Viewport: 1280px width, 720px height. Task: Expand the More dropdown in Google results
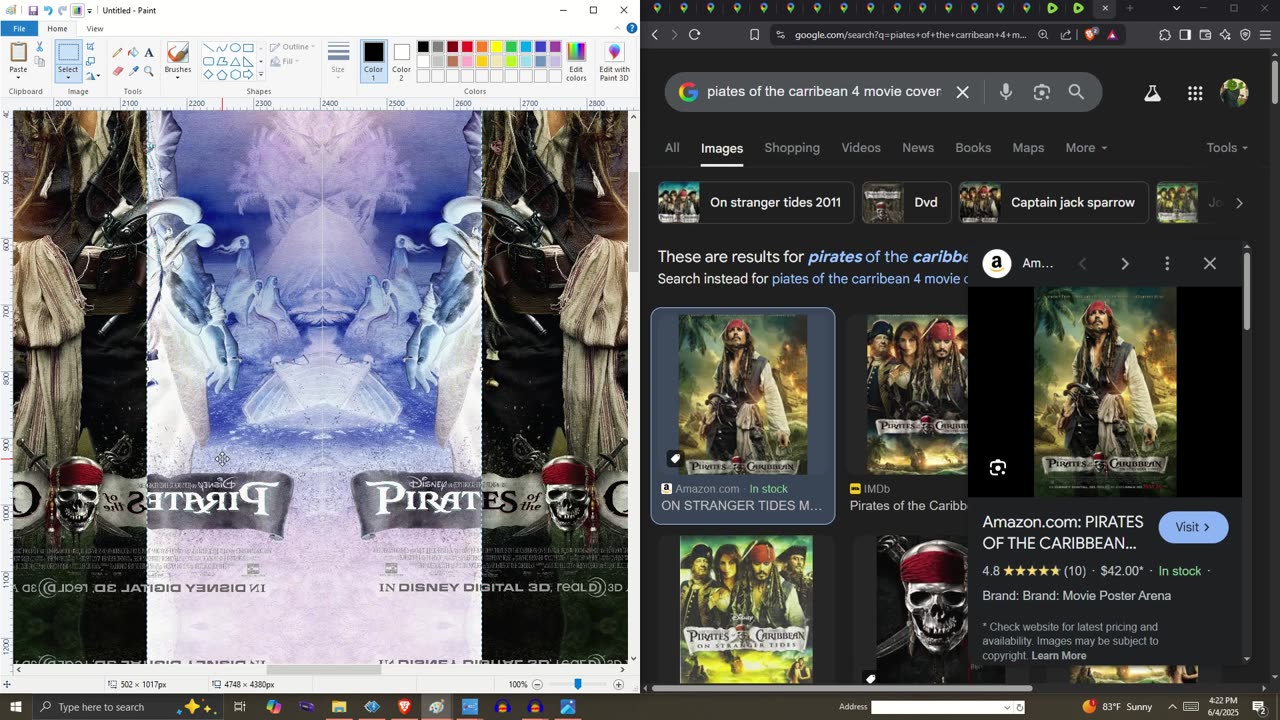(x=1086, y=148)
